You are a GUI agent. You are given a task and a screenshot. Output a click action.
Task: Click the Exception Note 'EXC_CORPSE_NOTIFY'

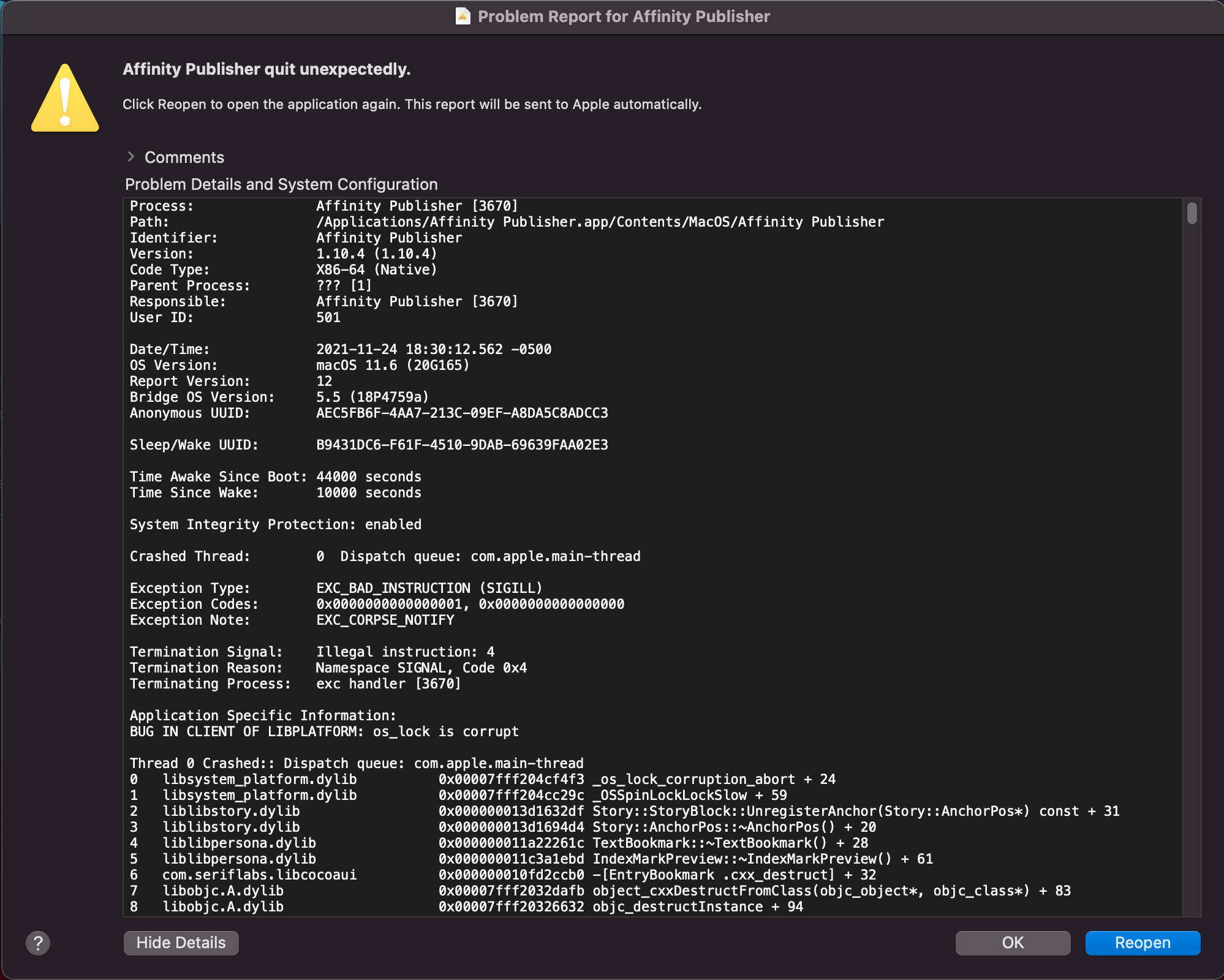click(385, 620)
